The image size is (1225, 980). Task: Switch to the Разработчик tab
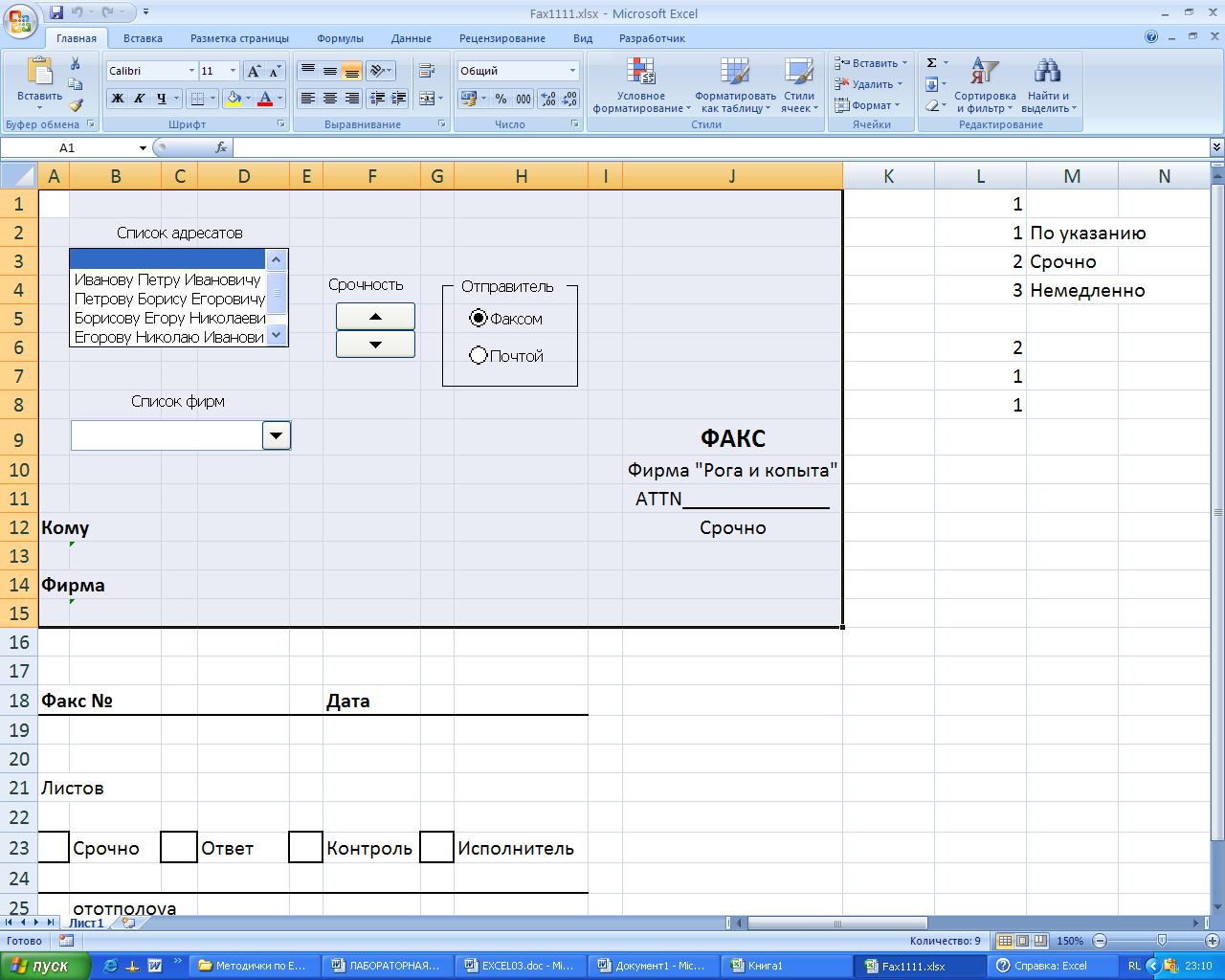[653, 38]
